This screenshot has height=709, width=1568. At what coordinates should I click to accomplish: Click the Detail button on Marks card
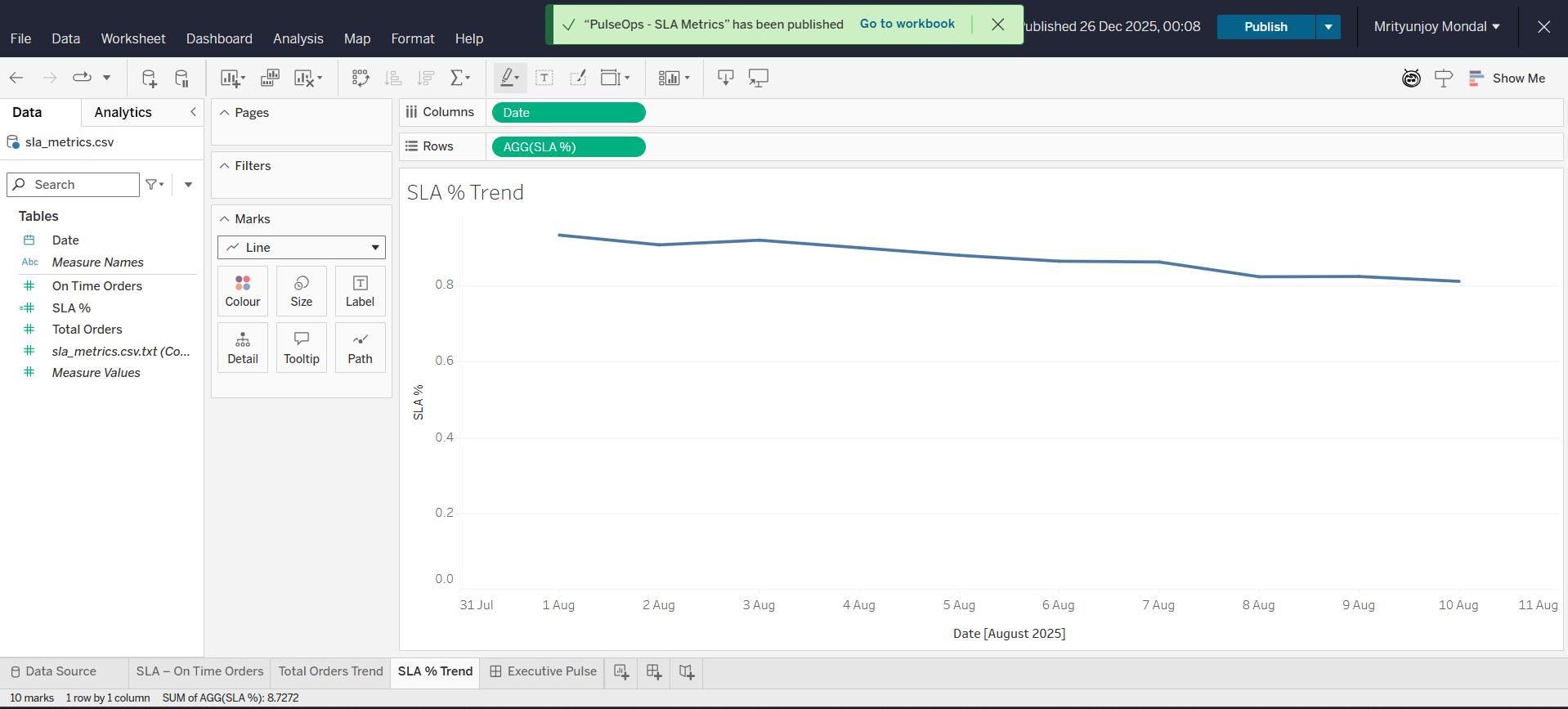coord(243,348)
